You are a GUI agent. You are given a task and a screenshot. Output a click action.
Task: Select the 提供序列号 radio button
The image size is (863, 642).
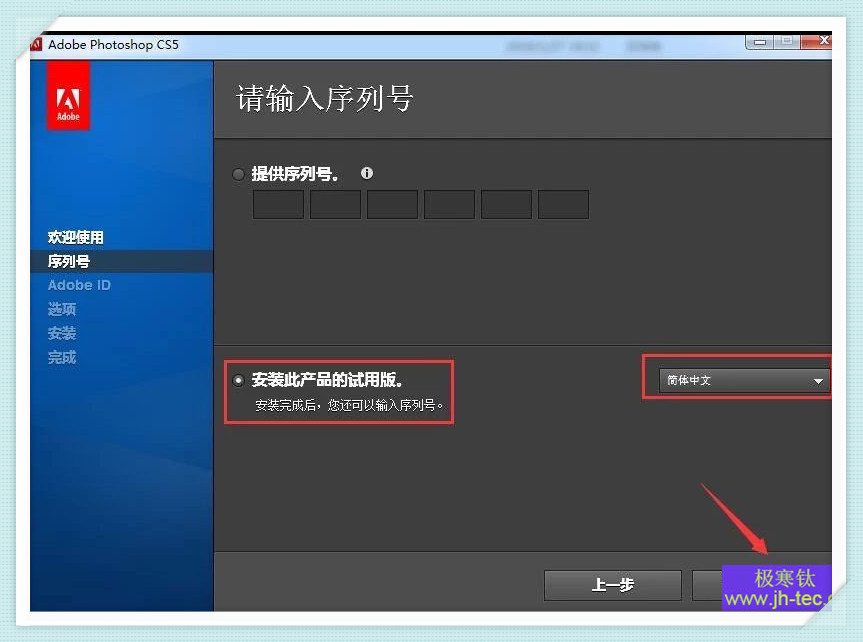[x=238, y=175]
